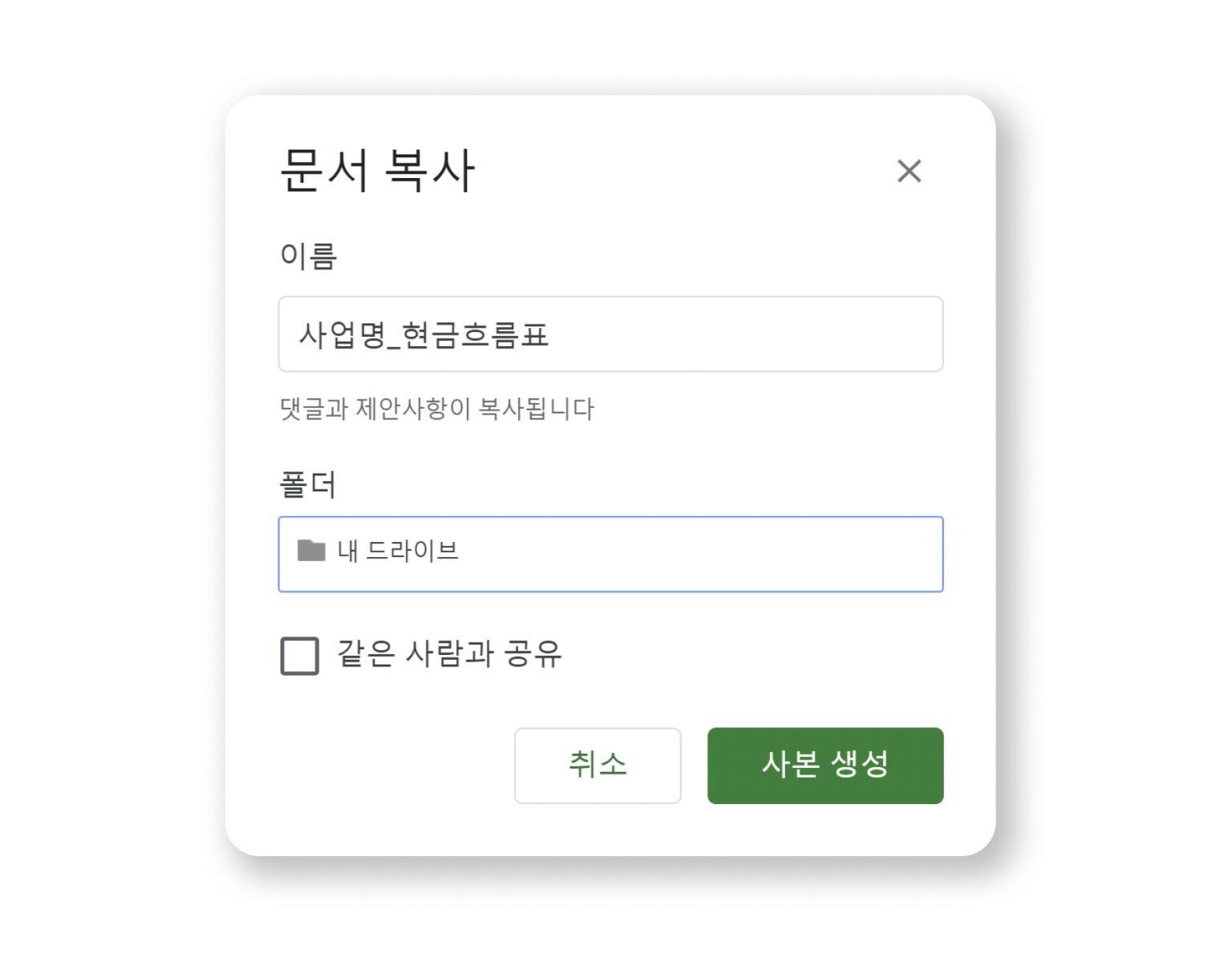Click the 문서 복사 dialog title
Image resolution: width=1232 pixels, height=954 pixels.
click(x=377, y=170)
